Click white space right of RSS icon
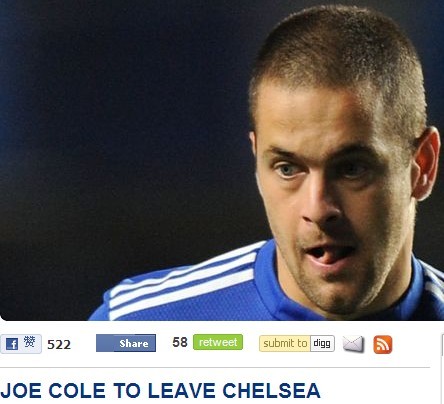Image resolution: width=444 pixels, height=404 pixels. (x=415, y=344)
